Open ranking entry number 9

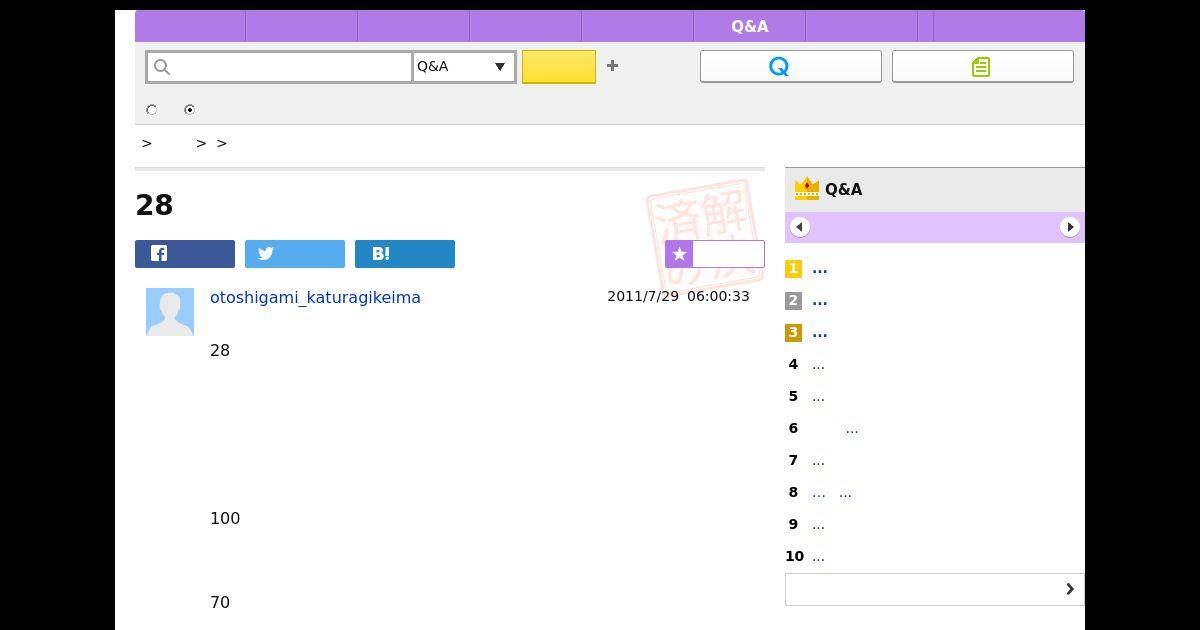click(x=818, y=525)
